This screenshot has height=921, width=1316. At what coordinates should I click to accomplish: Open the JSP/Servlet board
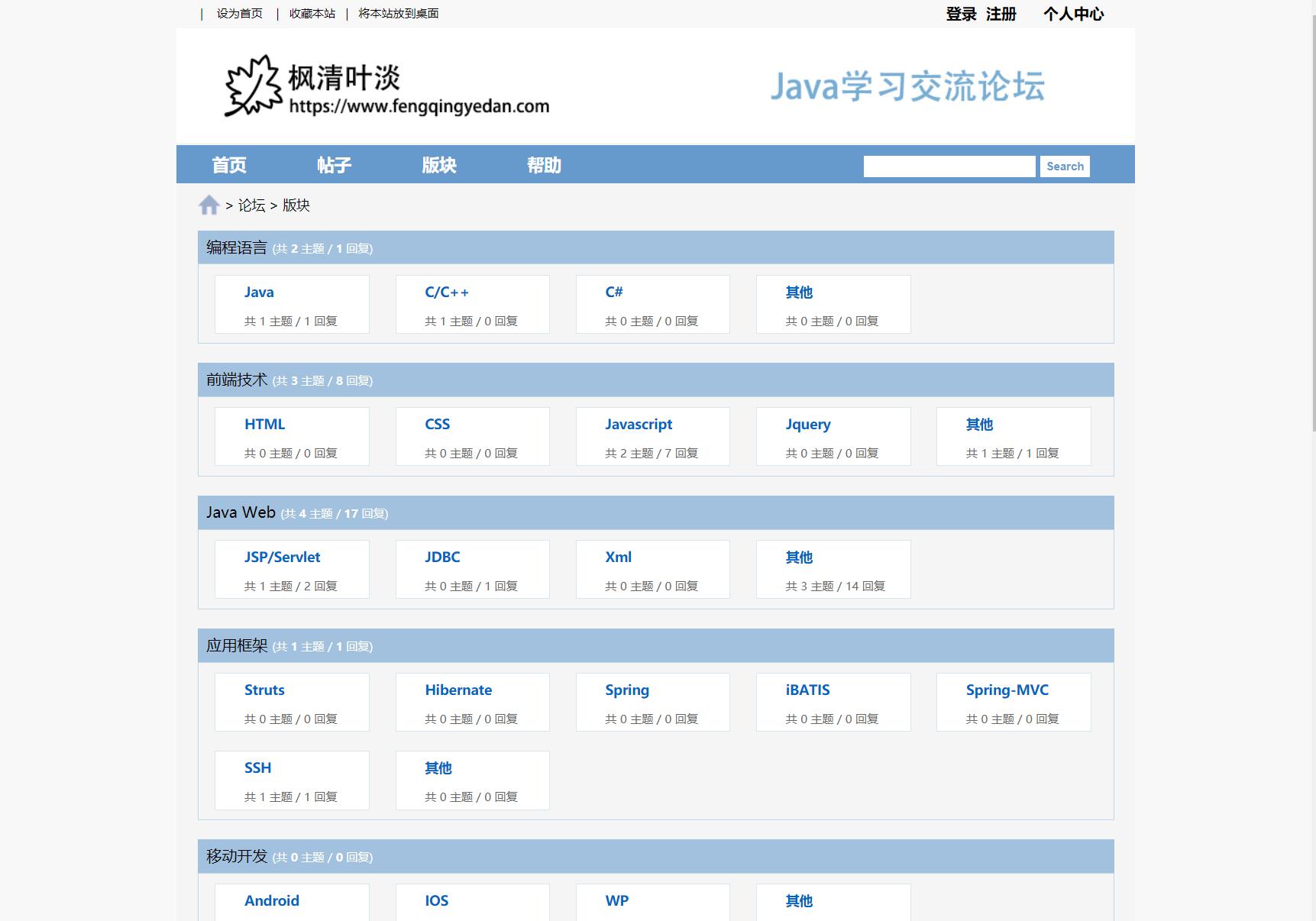[283, 557]
